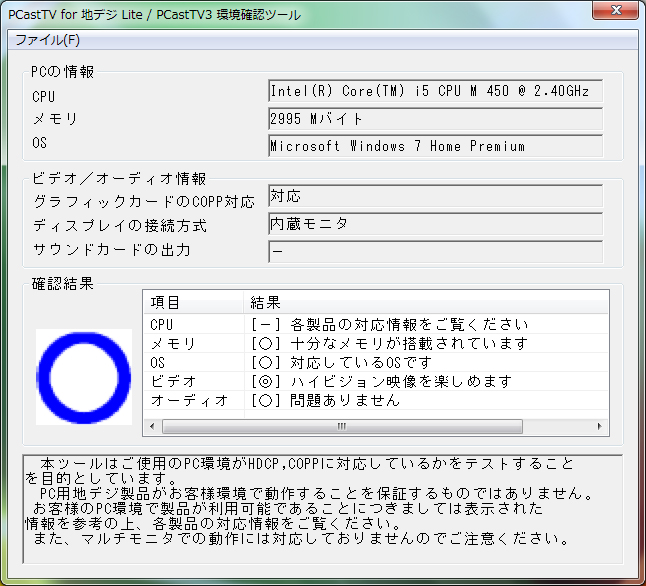The height and width of the screenshot is (586, 646).
Task: Click the description text box about HDCP, COPP
Action: pyautogui.click(x=323, y=509)
